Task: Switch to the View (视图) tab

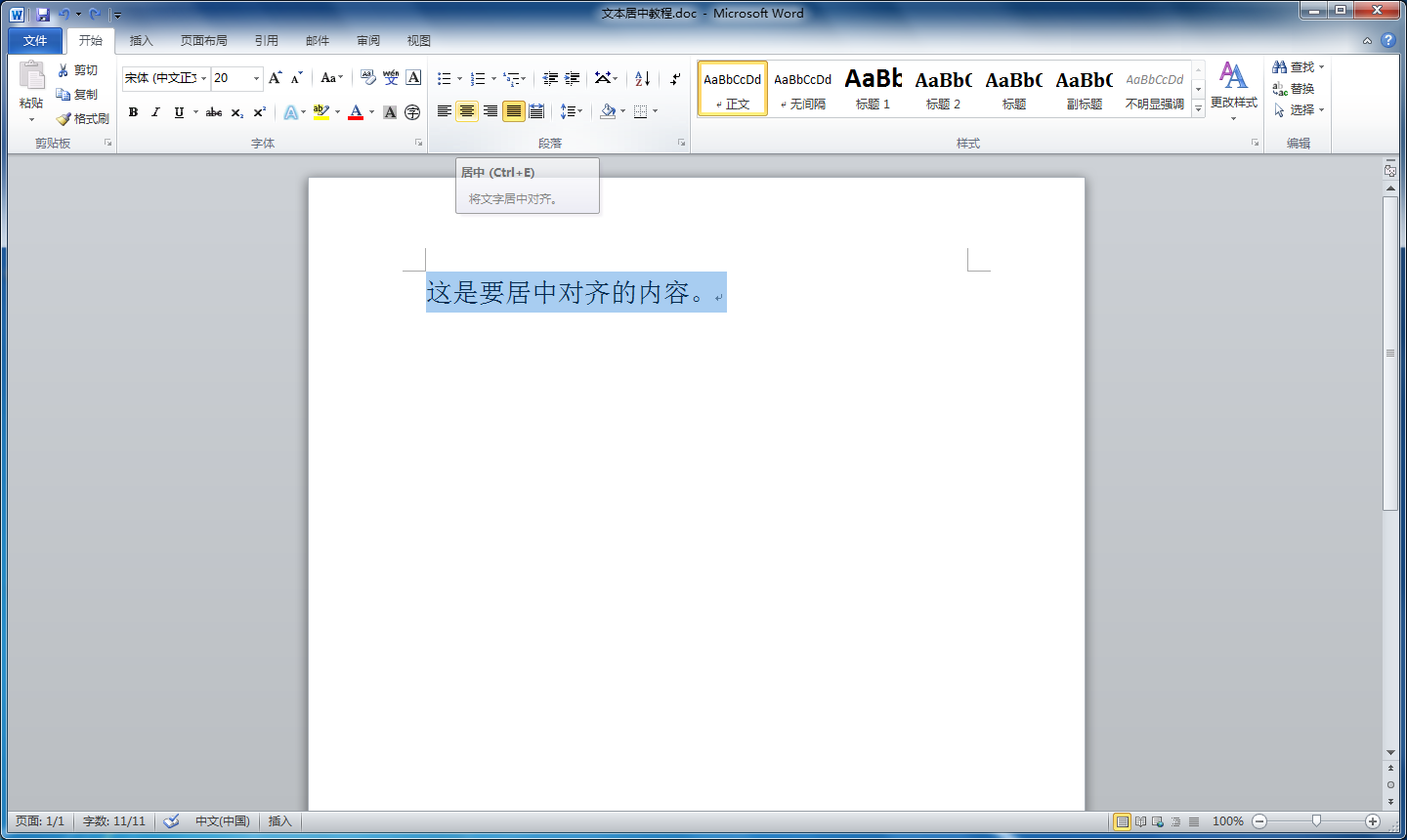Action: [x=419, y=40]
